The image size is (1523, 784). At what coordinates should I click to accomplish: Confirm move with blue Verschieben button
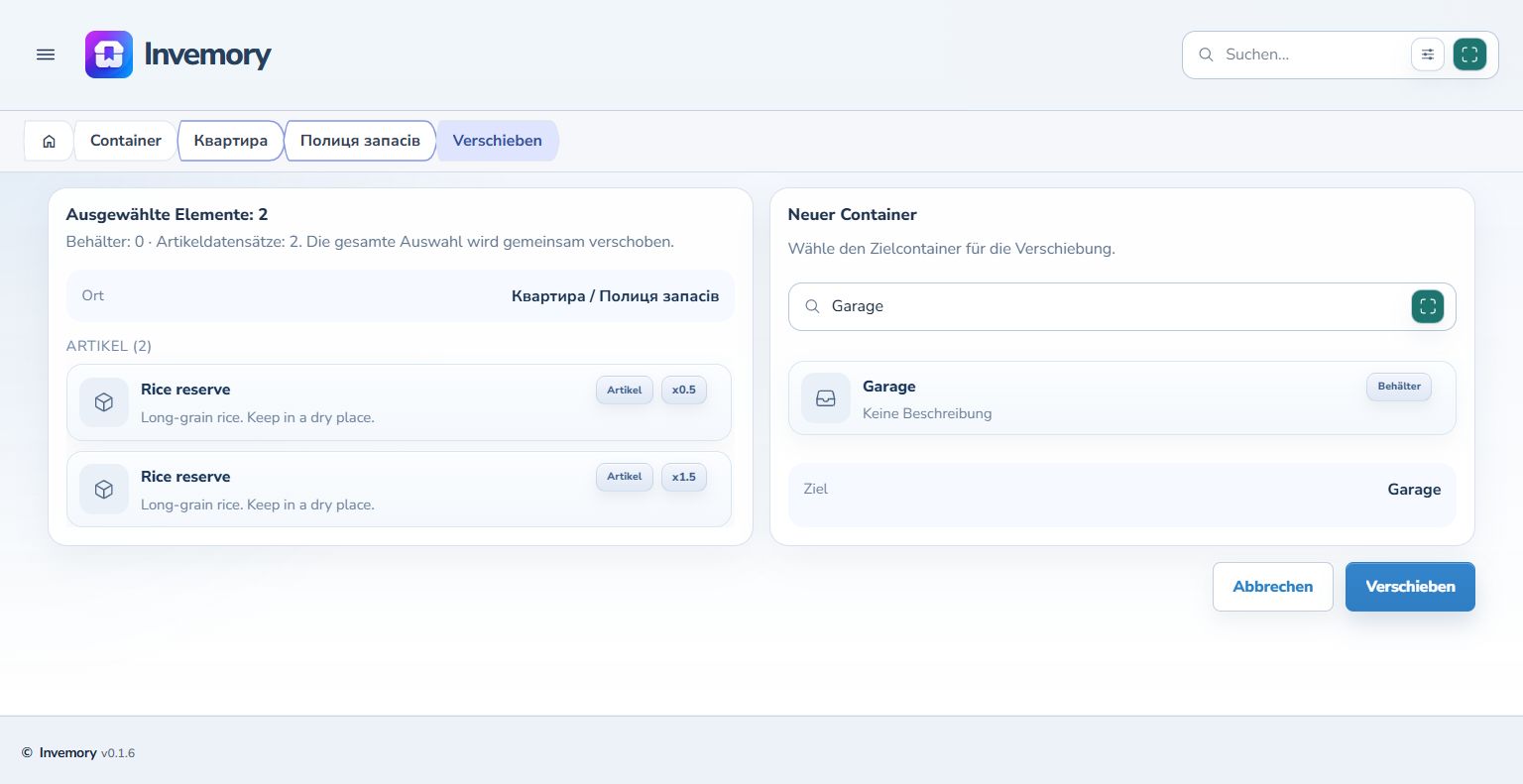click(x=1410, y=587)
